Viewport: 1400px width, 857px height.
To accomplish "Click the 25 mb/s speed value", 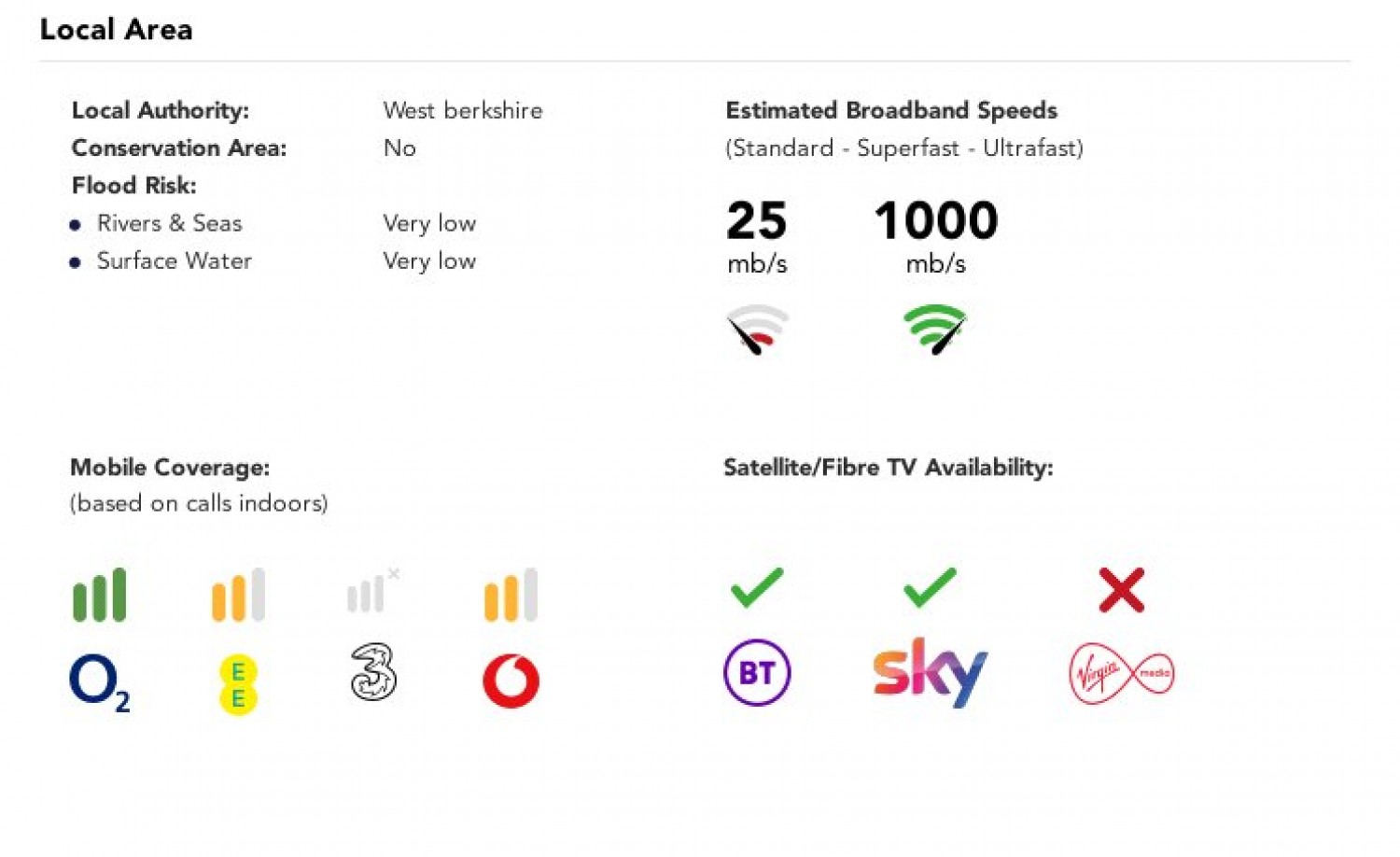I will point(757,221).
